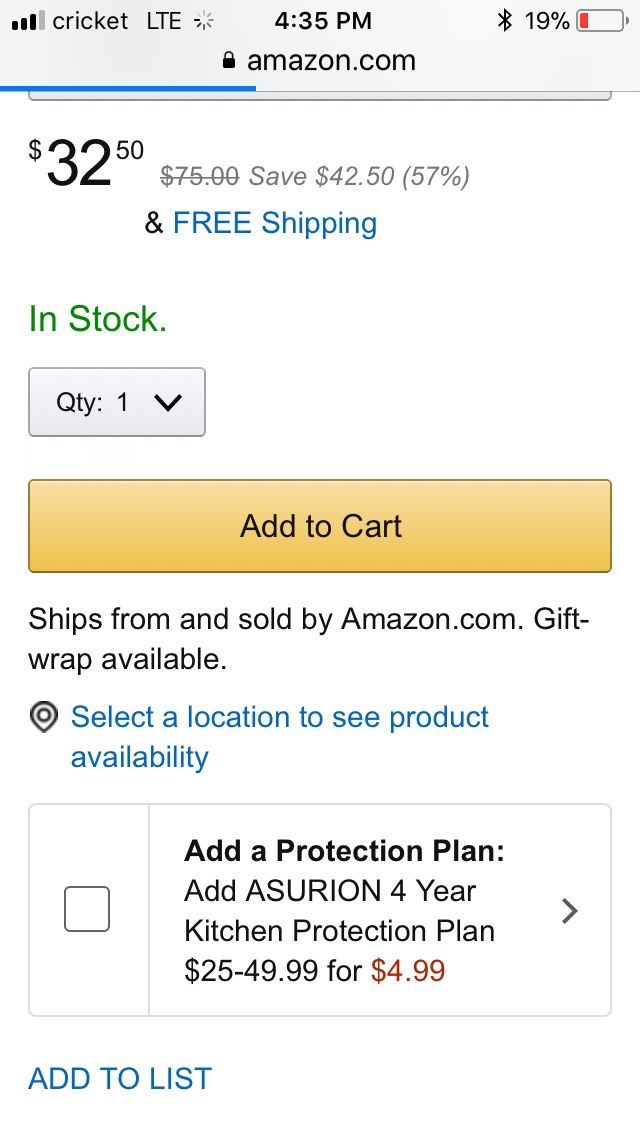Screen dimensions: 640x1136
Task: Tap the amazon.com address bar
Action: point(320,60)
